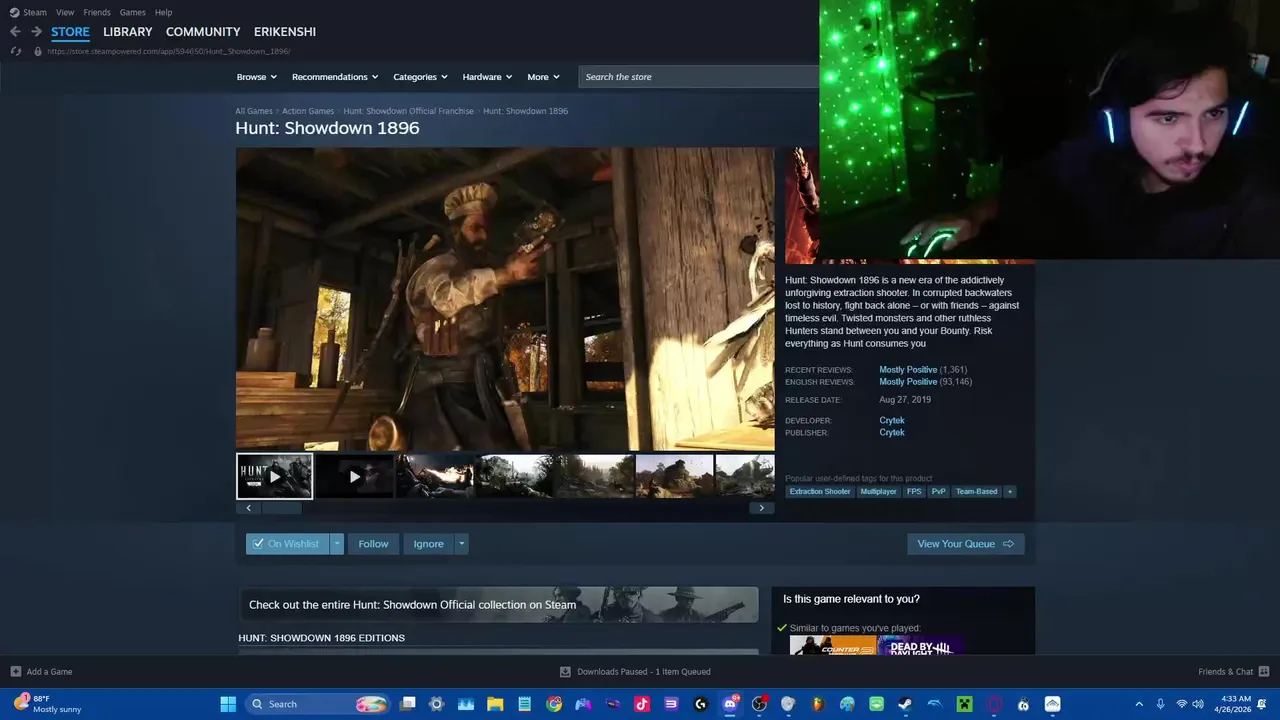Click the Steam logo menu
Image resolution: width=1280 pixels, height=720 pixels.
point(28,12)
